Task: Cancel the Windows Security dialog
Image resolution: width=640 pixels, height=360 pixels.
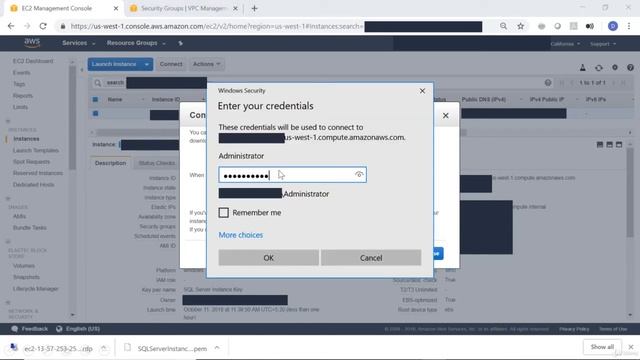Action: pos(371,258)
